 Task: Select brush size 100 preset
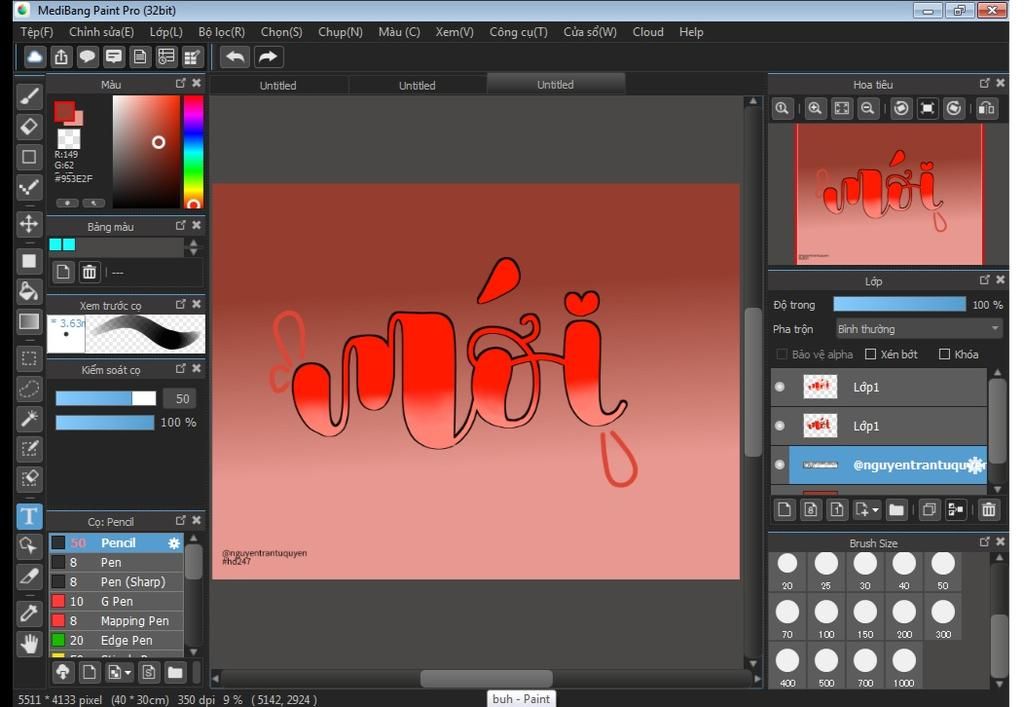[826, 620]
